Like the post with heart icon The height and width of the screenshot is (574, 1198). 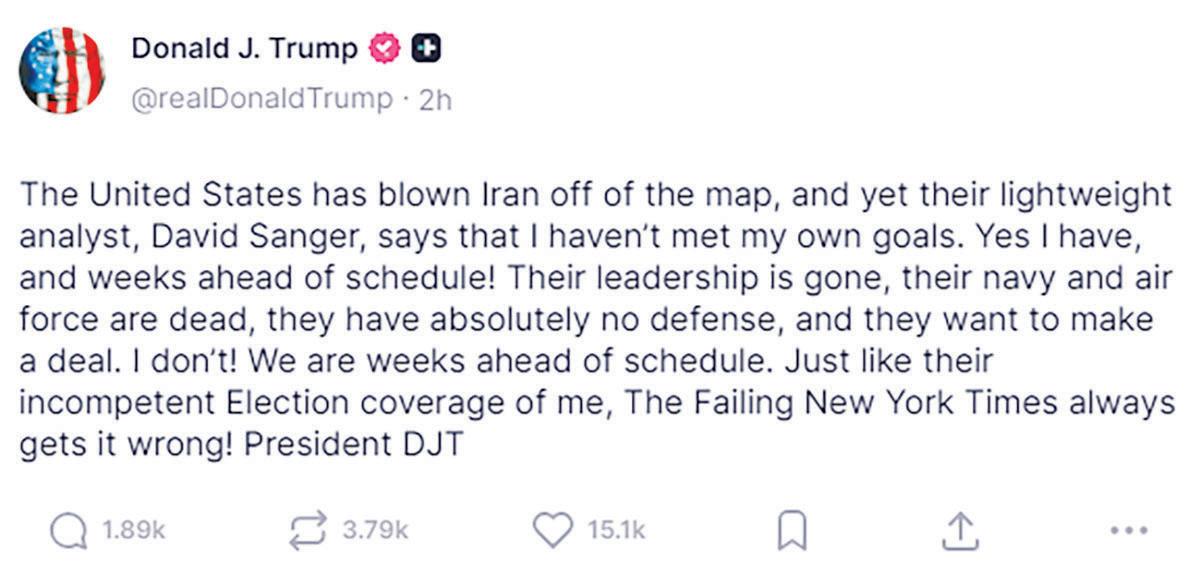click(x=552, y=530)
